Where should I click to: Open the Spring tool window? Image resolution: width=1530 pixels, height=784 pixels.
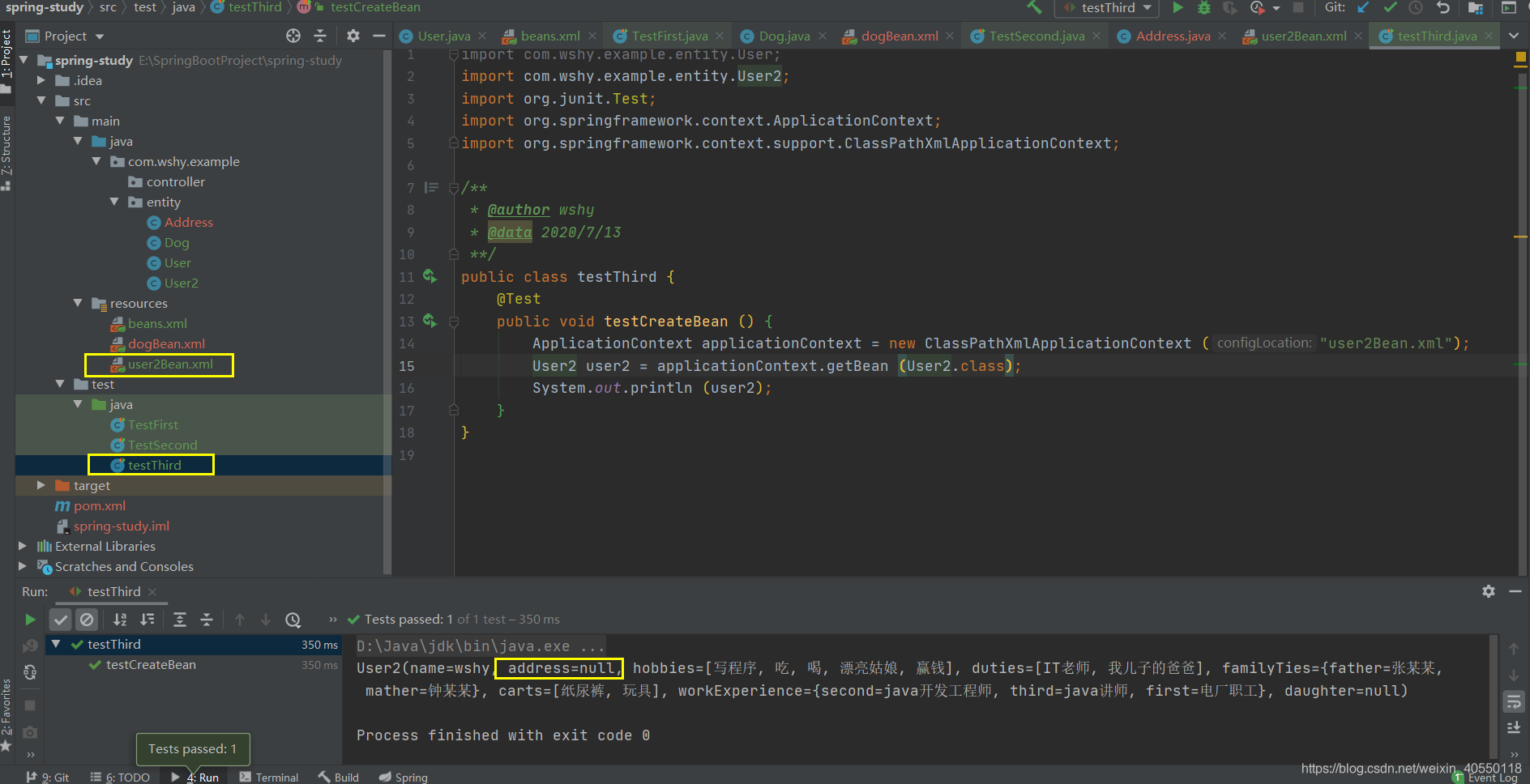[x=404, y=777]
